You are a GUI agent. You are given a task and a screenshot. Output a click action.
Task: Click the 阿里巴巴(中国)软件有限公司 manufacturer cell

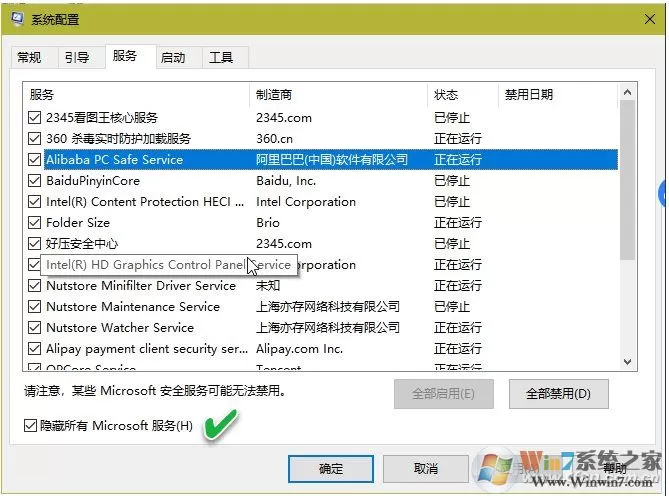point(332,160)
